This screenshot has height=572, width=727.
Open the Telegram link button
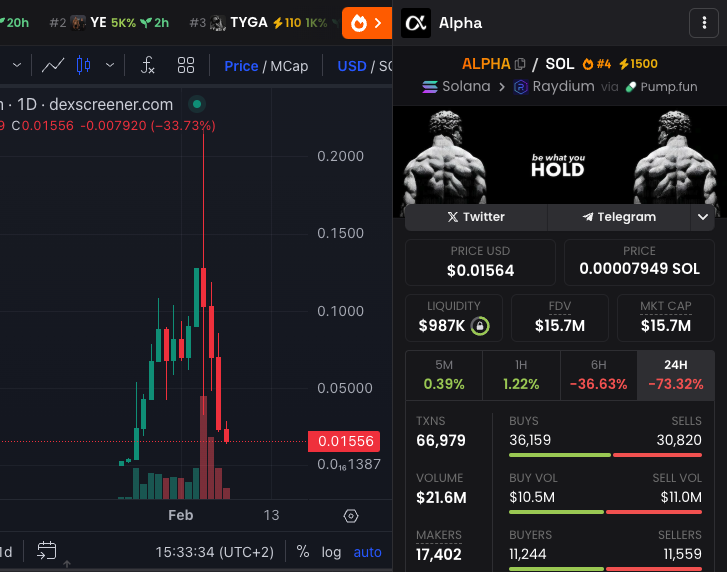619,217
